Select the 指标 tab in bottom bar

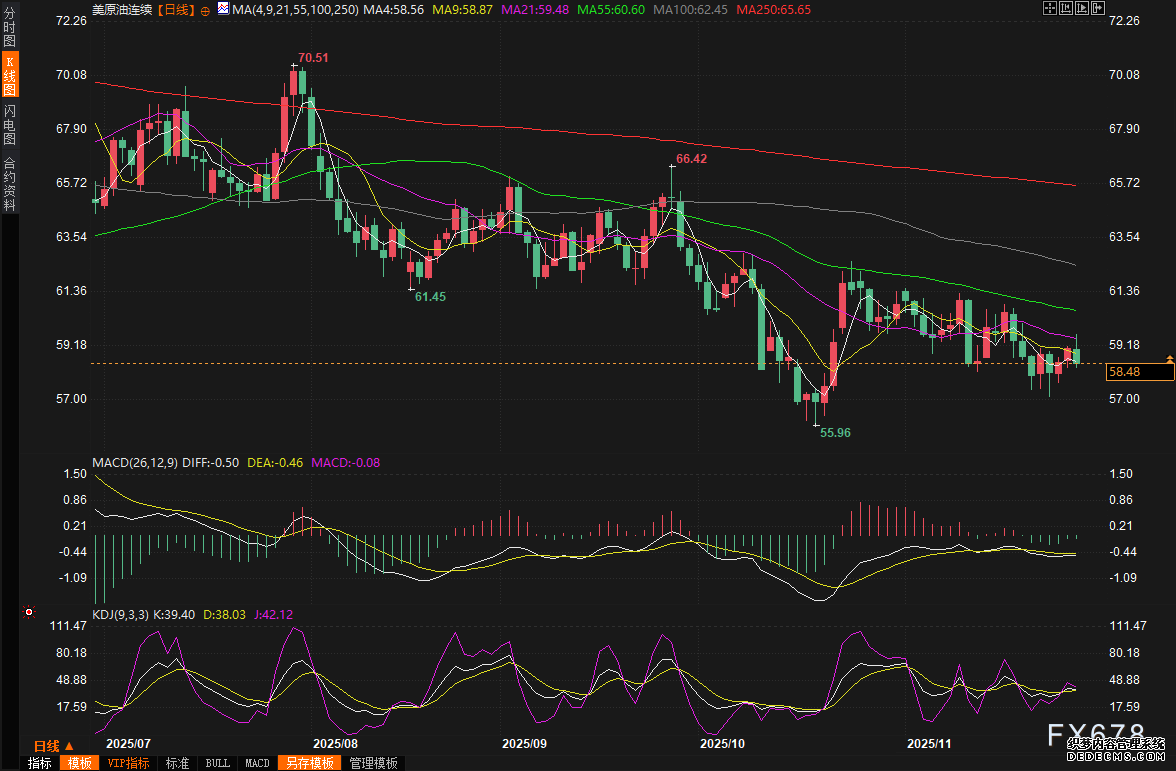(x=40, y=763)
